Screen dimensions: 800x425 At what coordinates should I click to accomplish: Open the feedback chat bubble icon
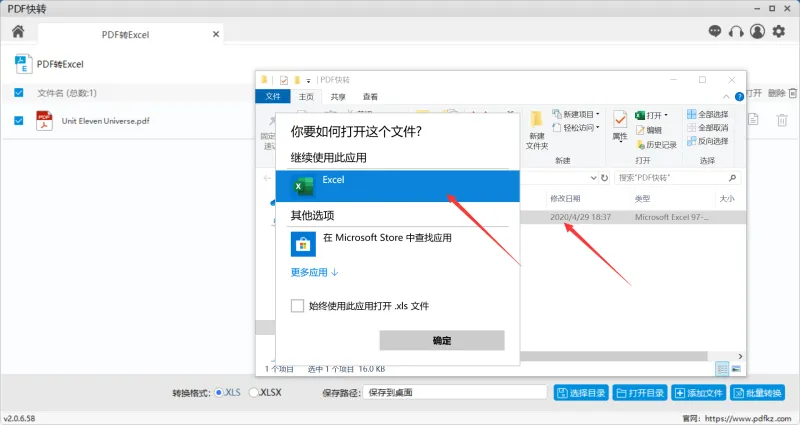(x=715, y=32)
